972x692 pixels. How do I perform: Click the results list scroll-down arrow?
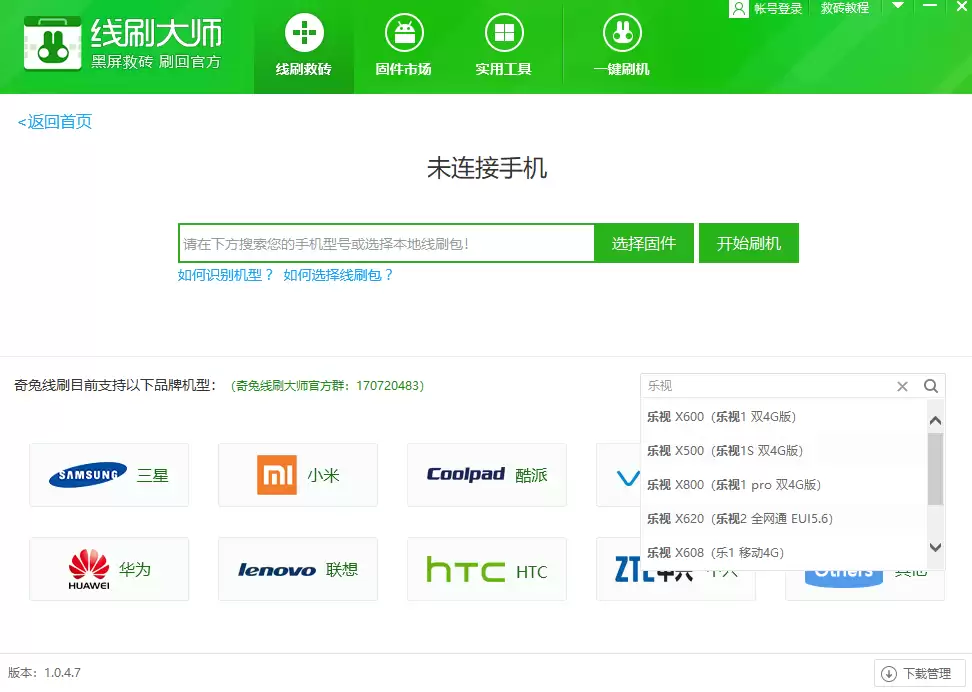click(935, 547)
